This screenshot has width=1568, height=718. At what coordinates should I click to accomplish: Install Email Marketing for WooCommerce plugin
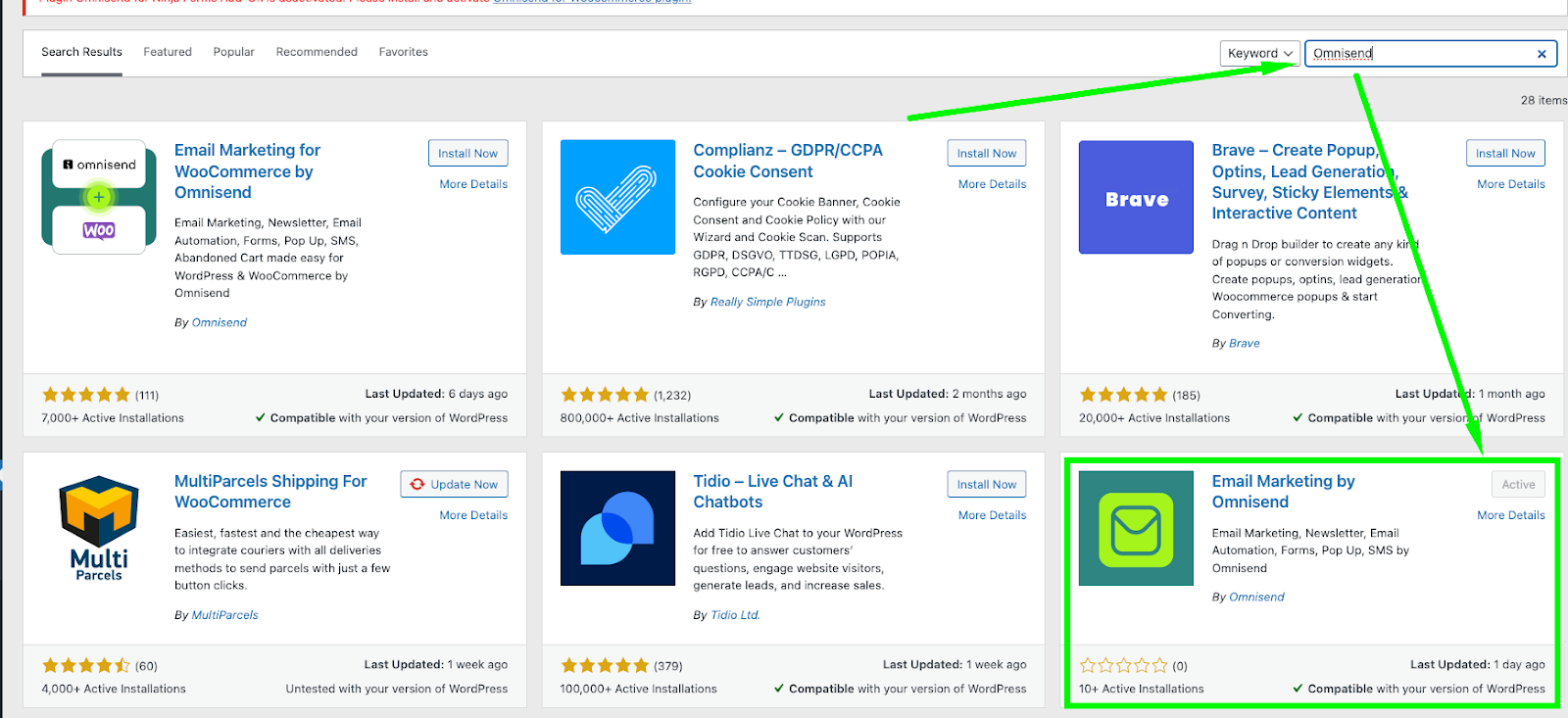pos(468,153)
